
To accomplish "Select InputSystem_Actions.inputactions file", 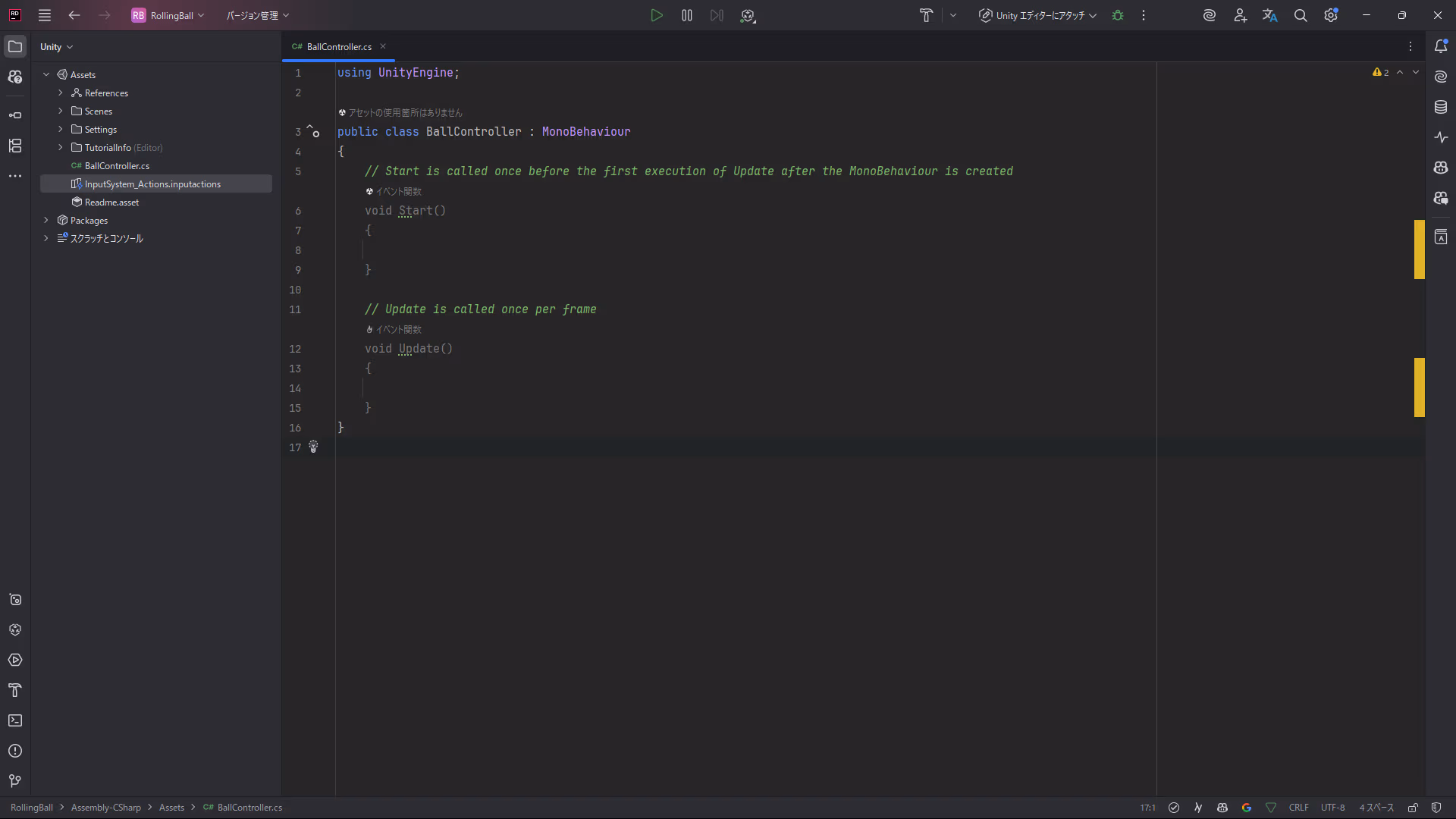I will [156, 184].
